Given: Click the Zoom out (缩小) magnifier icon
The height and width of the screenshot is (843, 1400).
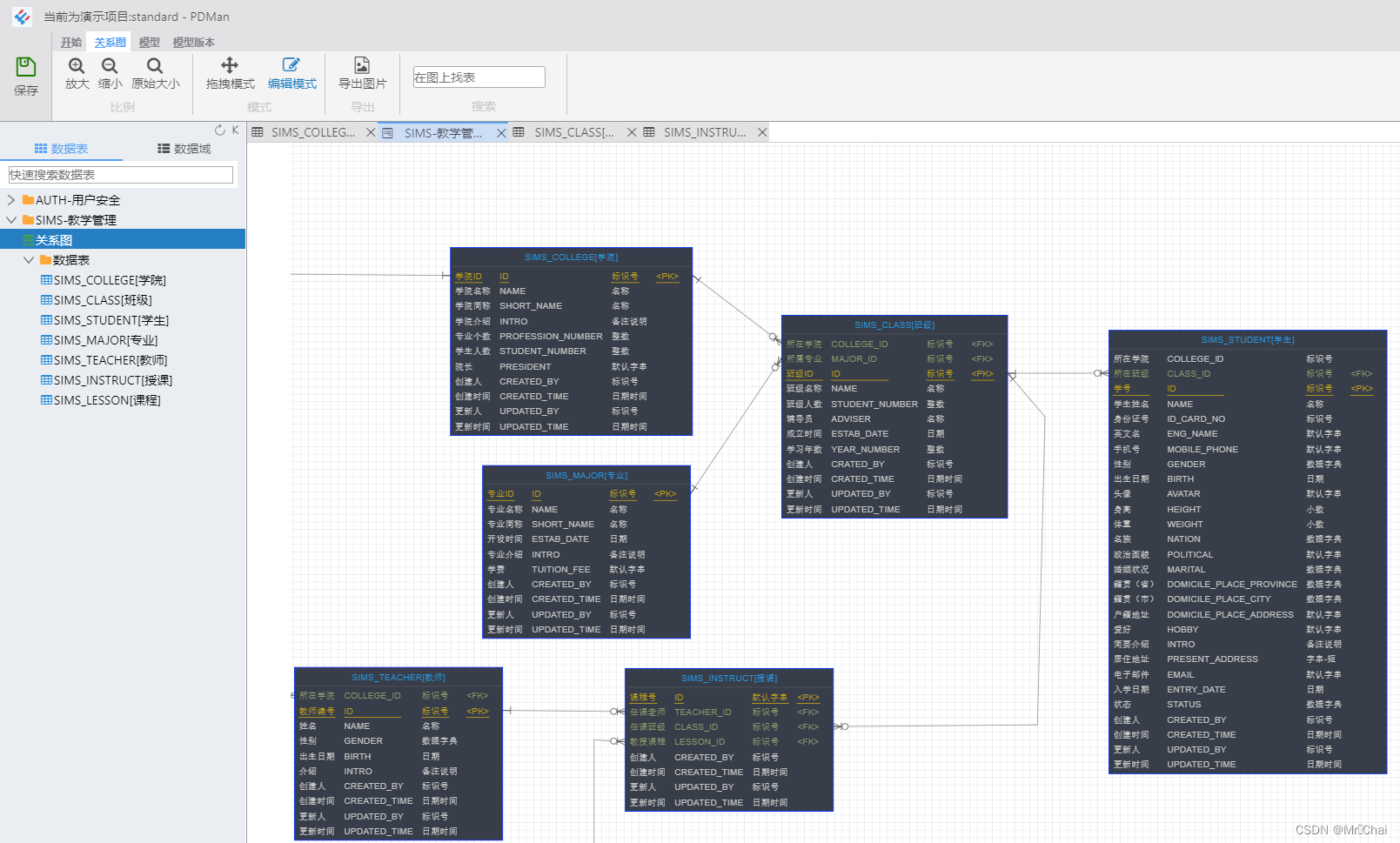Looking at the screenshot, I should (110, 66).
